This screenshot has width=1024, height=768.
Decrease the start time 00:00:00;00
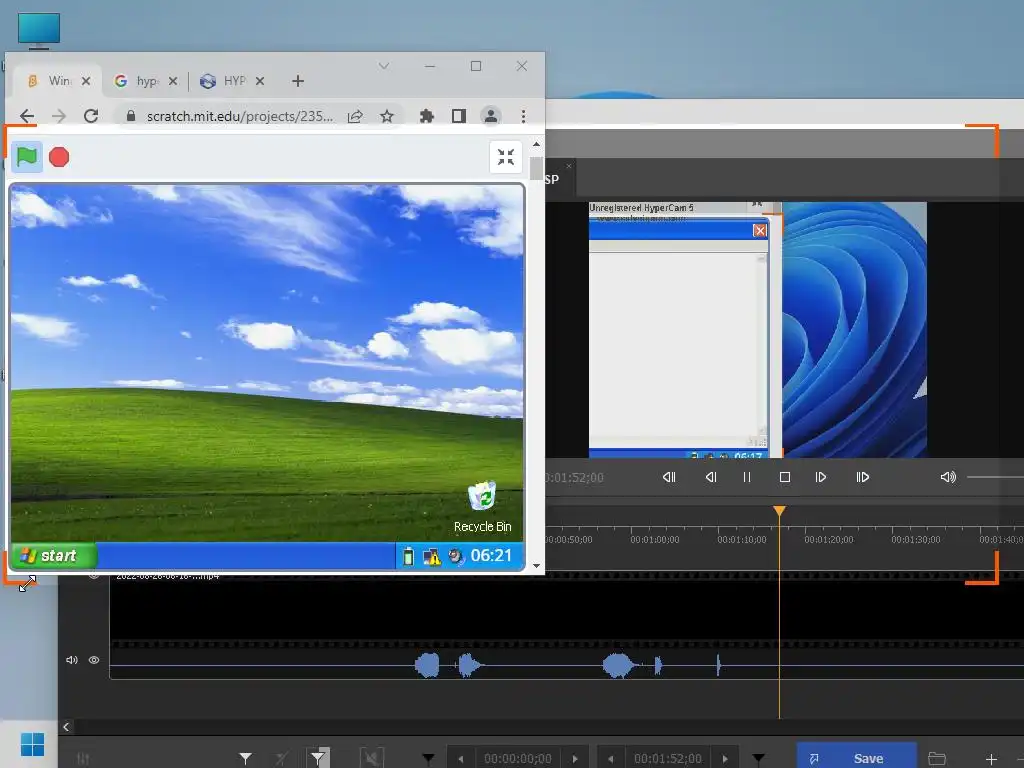coord(461,759)
